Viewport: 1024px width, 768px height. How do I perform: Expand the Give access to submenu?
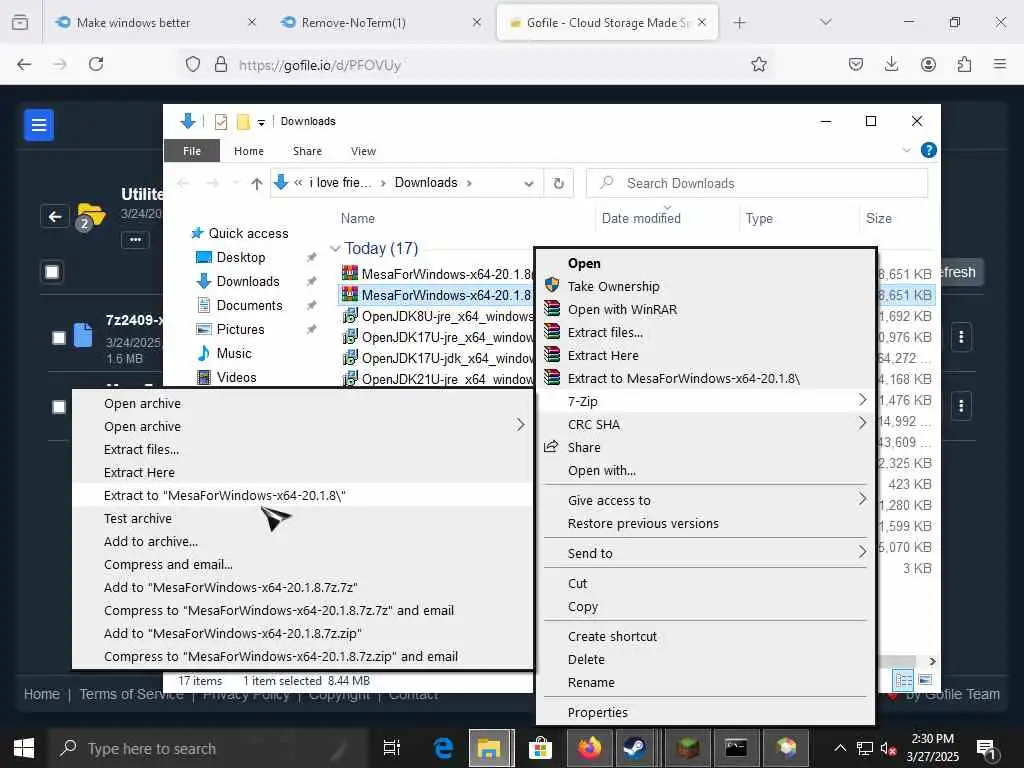(862, 499)
